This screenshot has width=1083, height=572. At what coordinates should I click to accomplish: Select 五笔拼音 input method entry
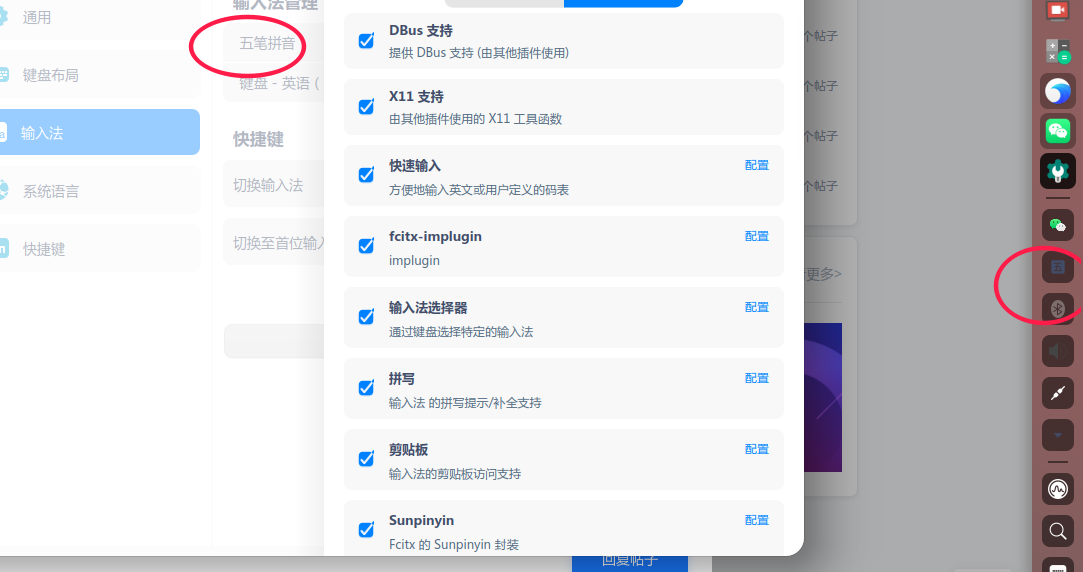coord(274,44)
